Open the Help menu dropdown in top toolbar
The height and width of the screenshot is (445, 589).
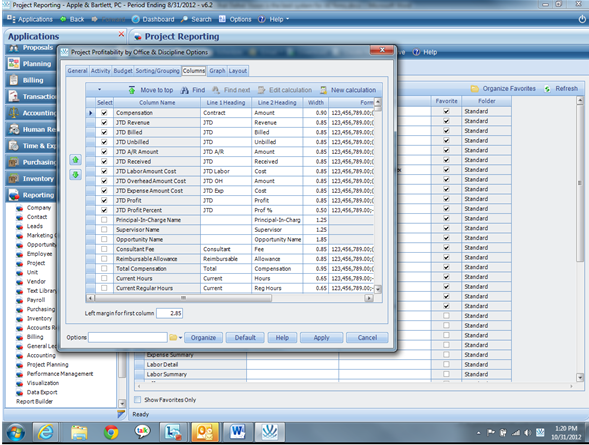tap(288, 19)
